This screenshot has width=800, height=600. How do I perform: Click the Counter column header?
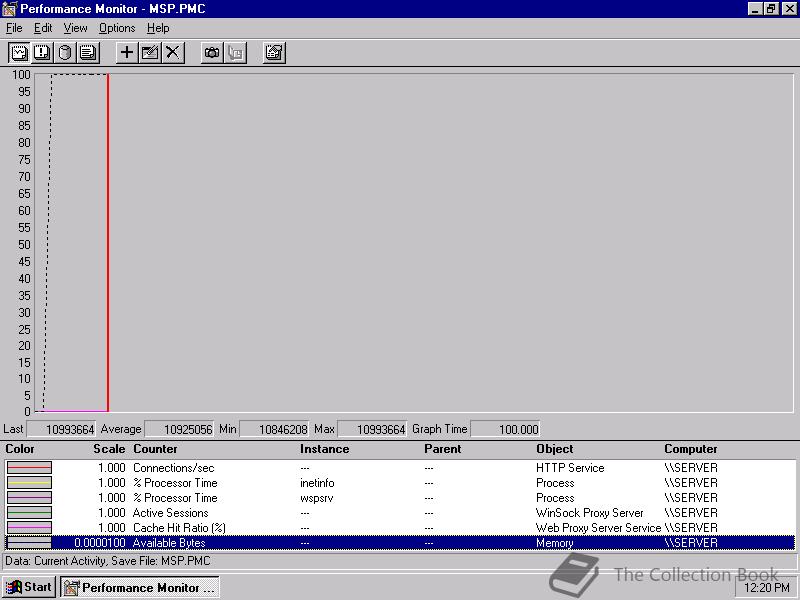point(155,449)
